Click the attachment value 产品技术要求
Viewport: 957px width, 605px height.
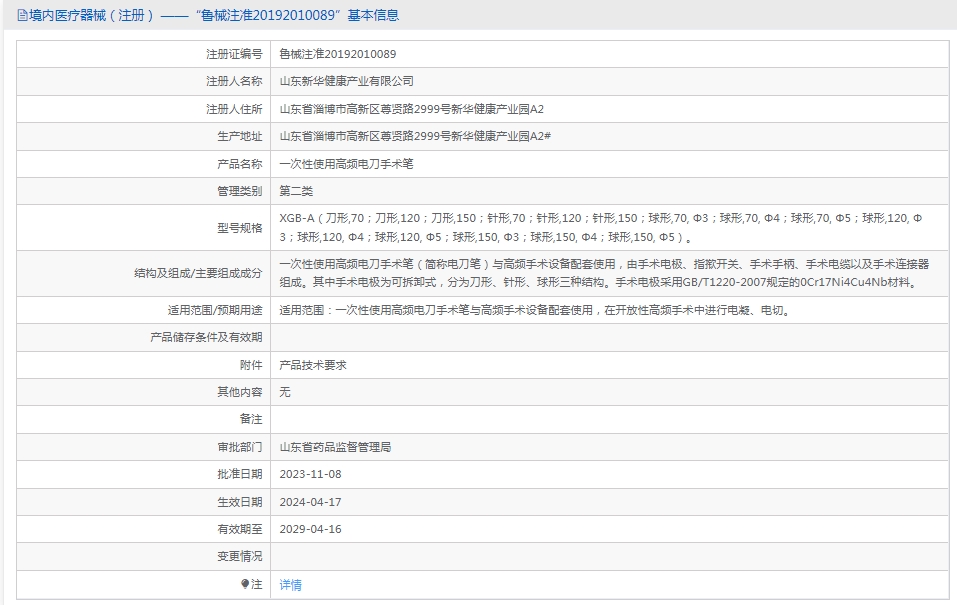click(313, 365)
